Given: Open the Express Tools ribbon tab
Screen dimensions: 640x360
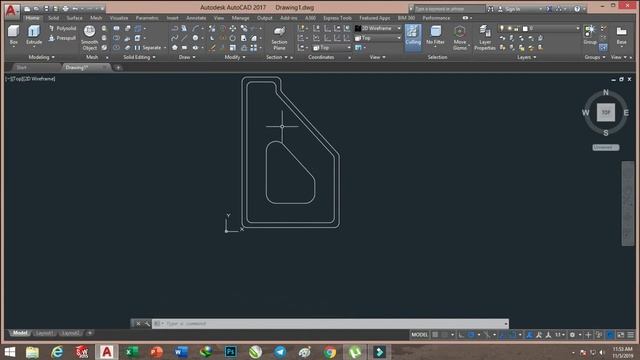Looking at the screenshot, I should pos(337,18).
